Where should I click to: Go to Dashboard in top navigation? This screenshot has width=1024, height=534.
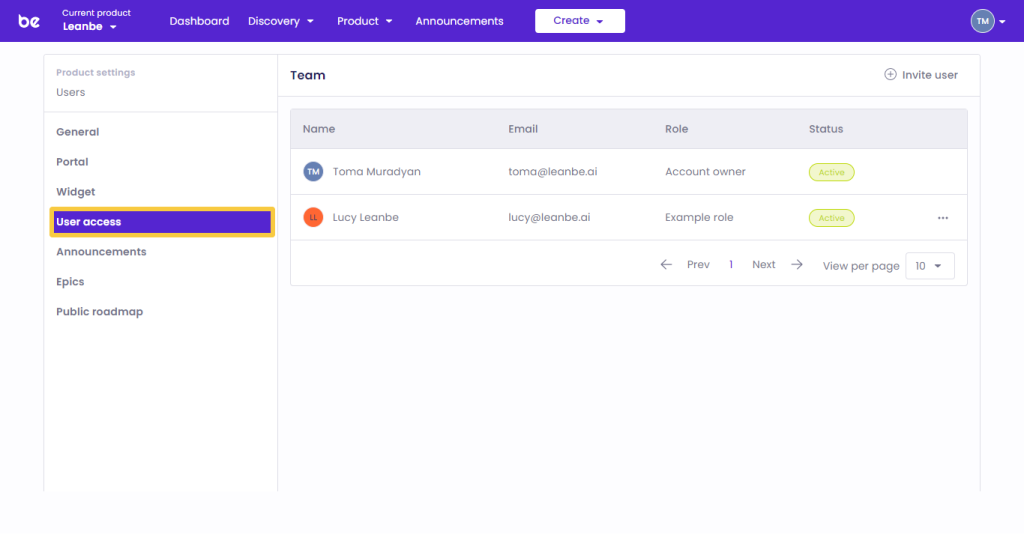(x=199, y=21)
